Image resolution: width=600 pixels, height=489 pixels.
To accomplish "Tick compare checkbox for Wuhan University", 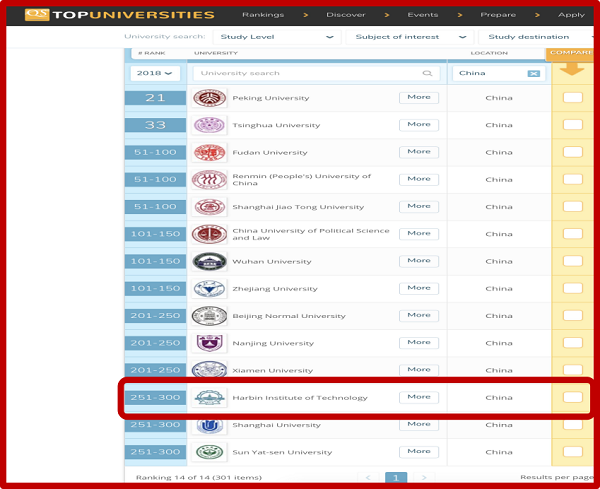I will [573, 261].
